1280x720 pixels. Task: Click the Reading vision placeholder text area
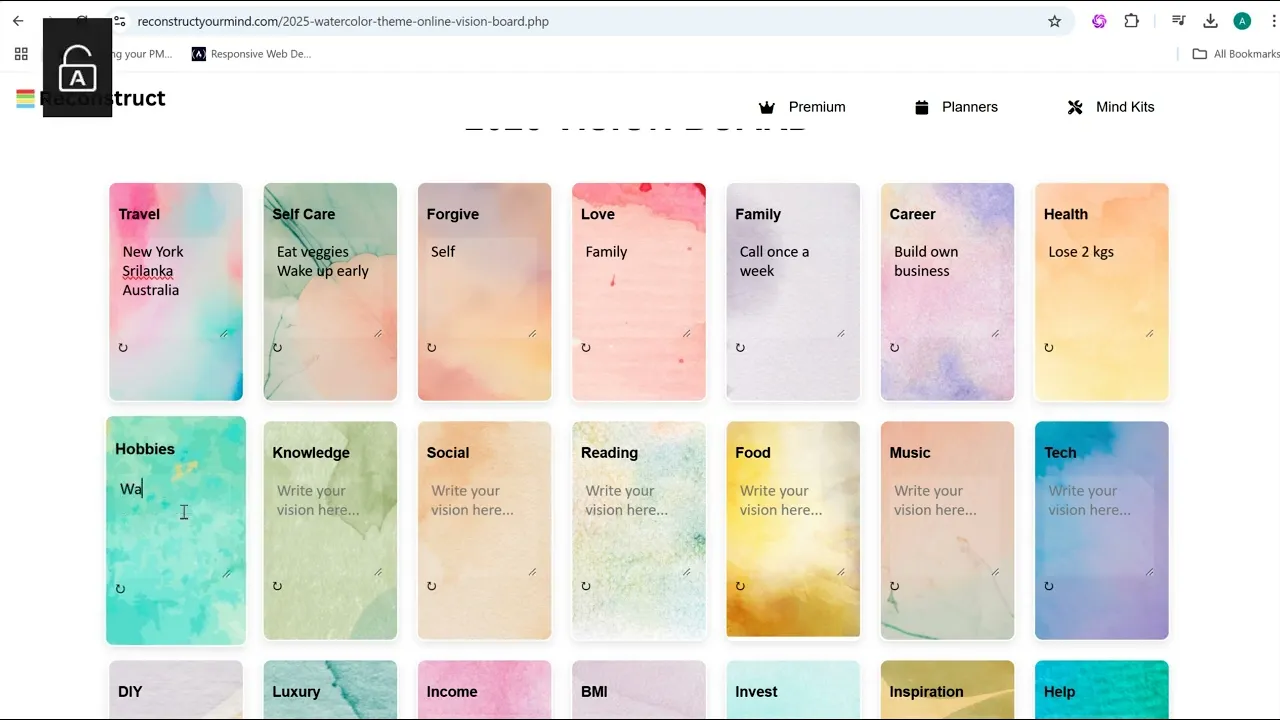point(638,528)
